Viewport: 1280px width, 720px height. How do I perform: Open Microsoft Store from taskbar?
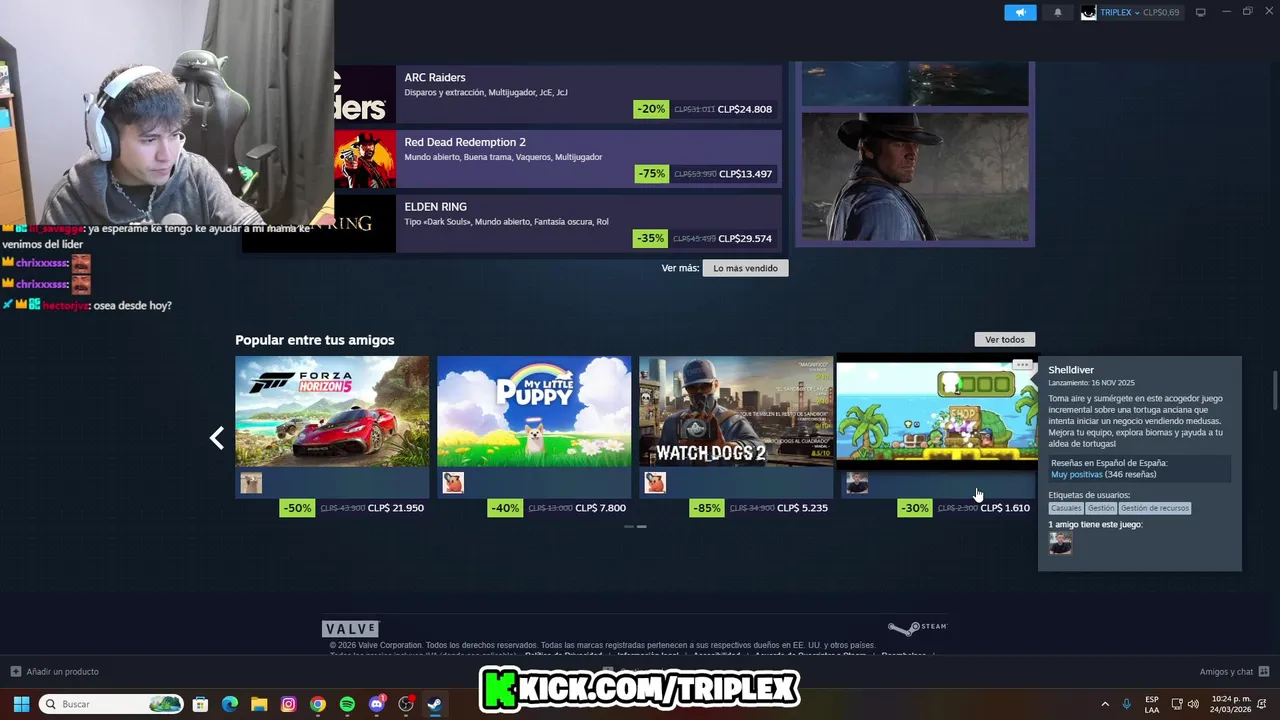(200, 704)
